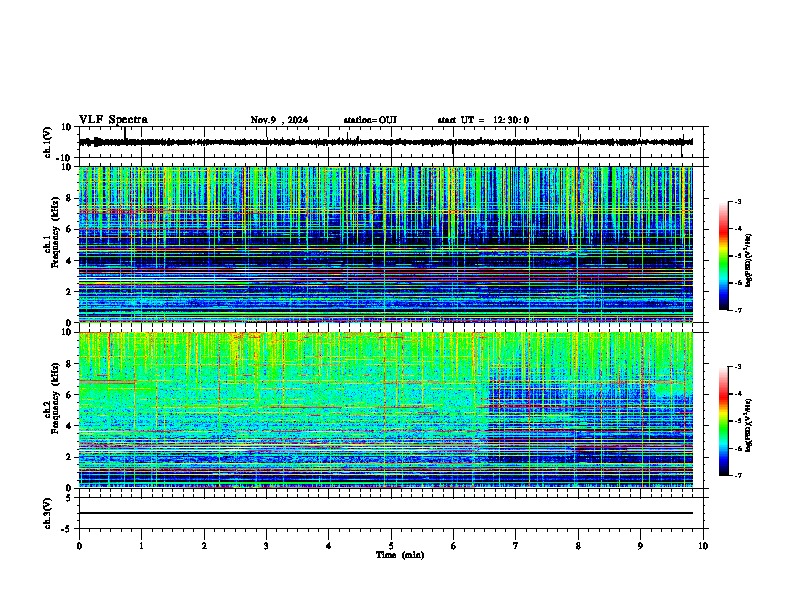
Task: Click the flat ch.3 voltage trace line
Action: [x=386, y=513]
